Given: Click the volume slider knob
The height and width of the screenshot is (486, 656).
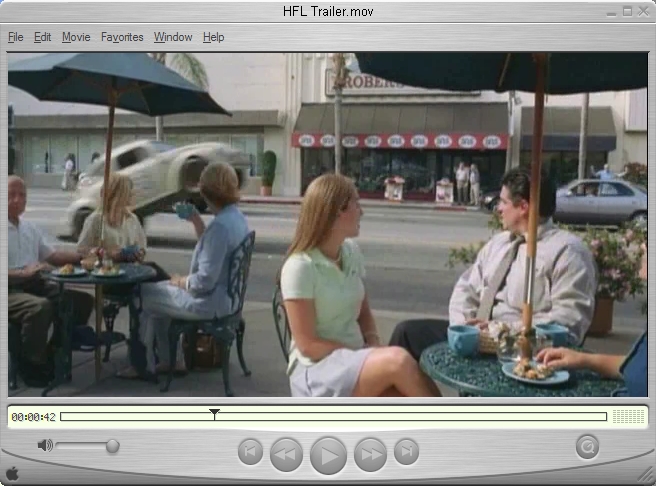Looking at the screenshot, I should click(112, 446).
